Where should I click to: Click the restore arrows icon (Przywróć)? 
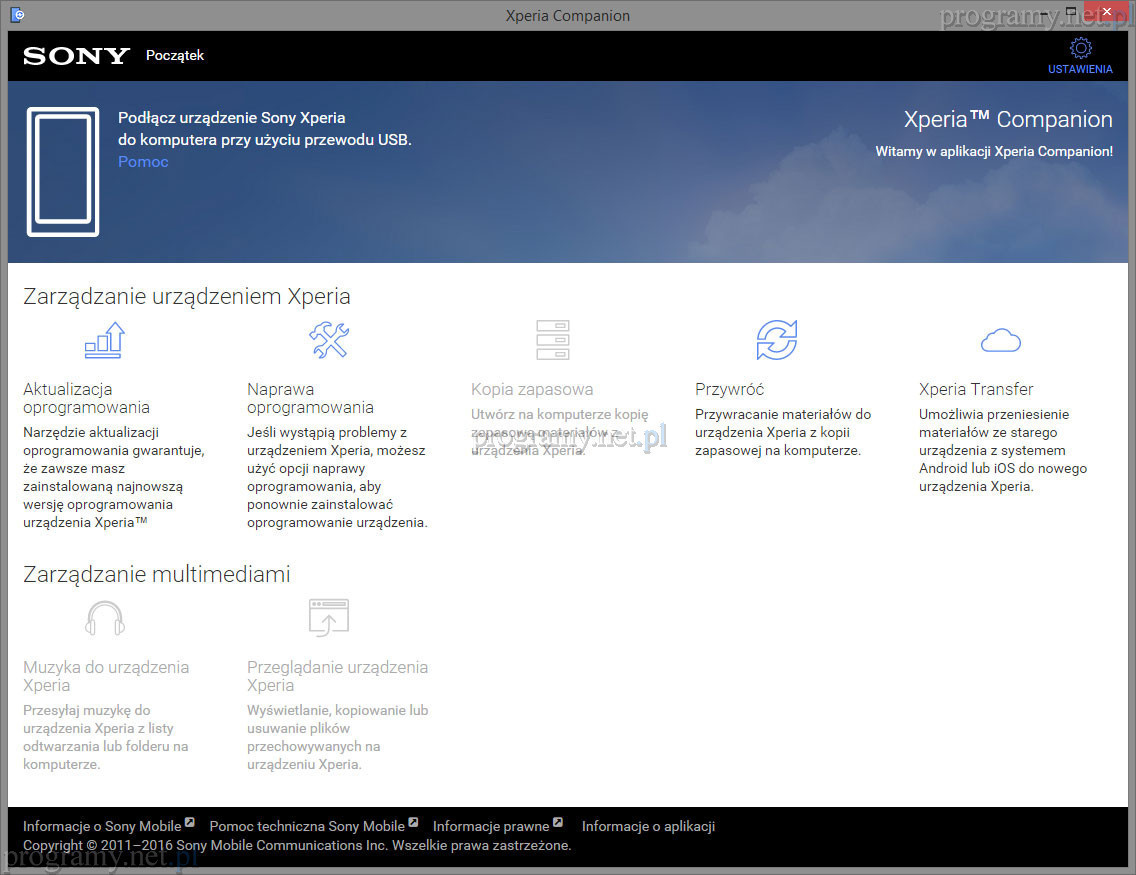[x=776, y=340]
